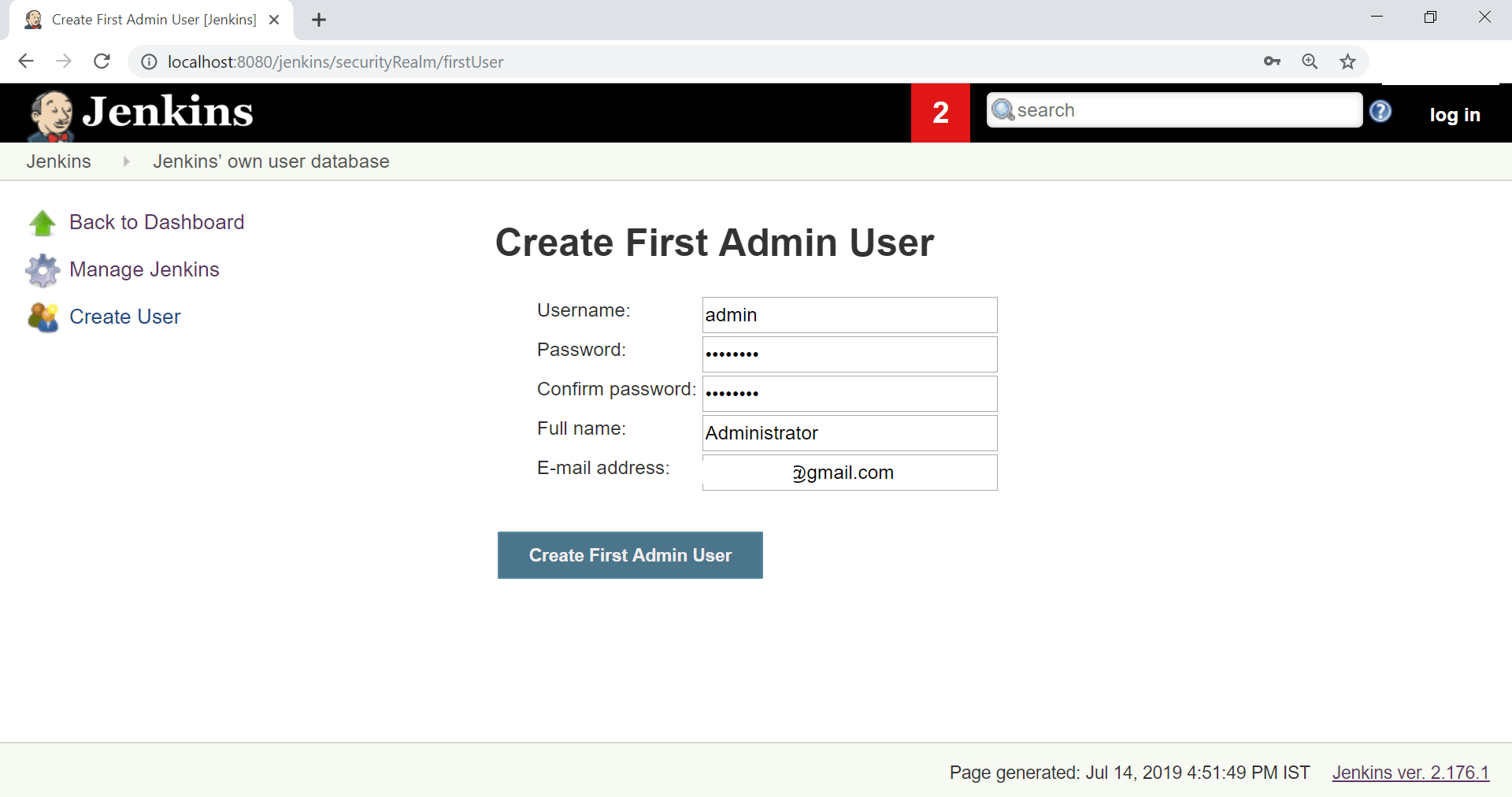Open a new browser tab

click(319, 20)
